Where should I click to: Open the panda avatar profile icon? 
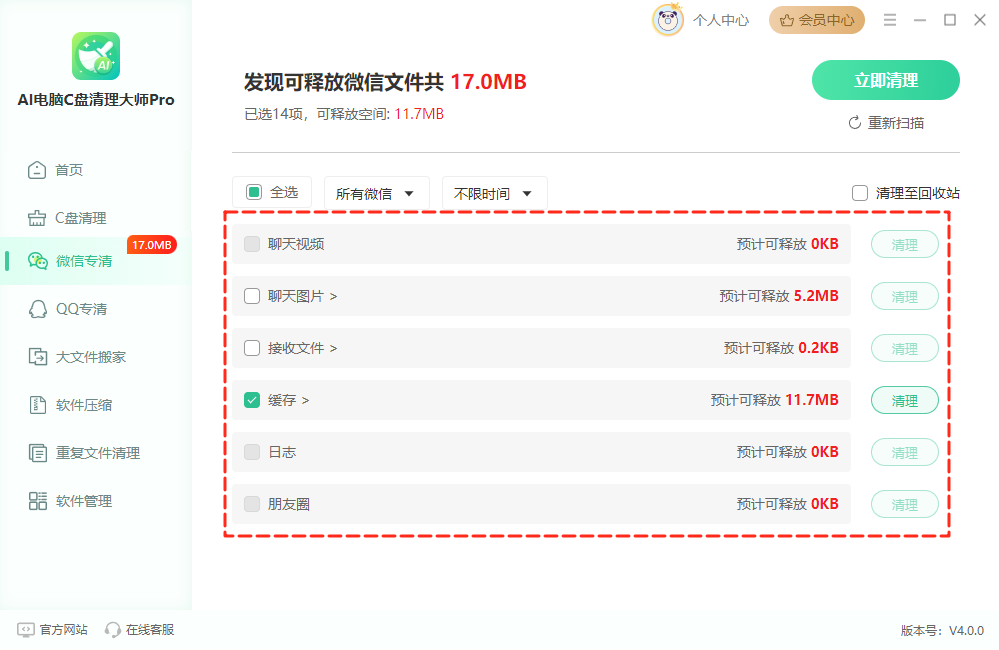point(667,20)
